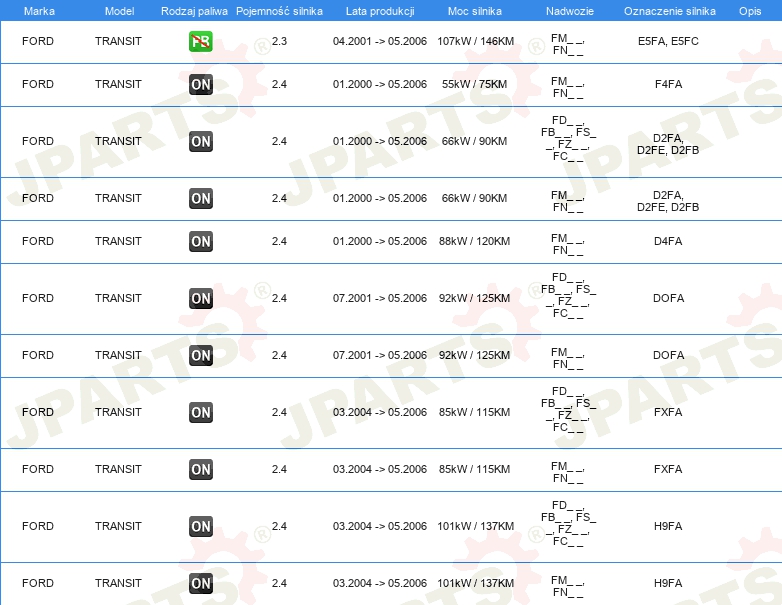Select the Nadwozie column header

pyautogui.click(x=570, y=11)
